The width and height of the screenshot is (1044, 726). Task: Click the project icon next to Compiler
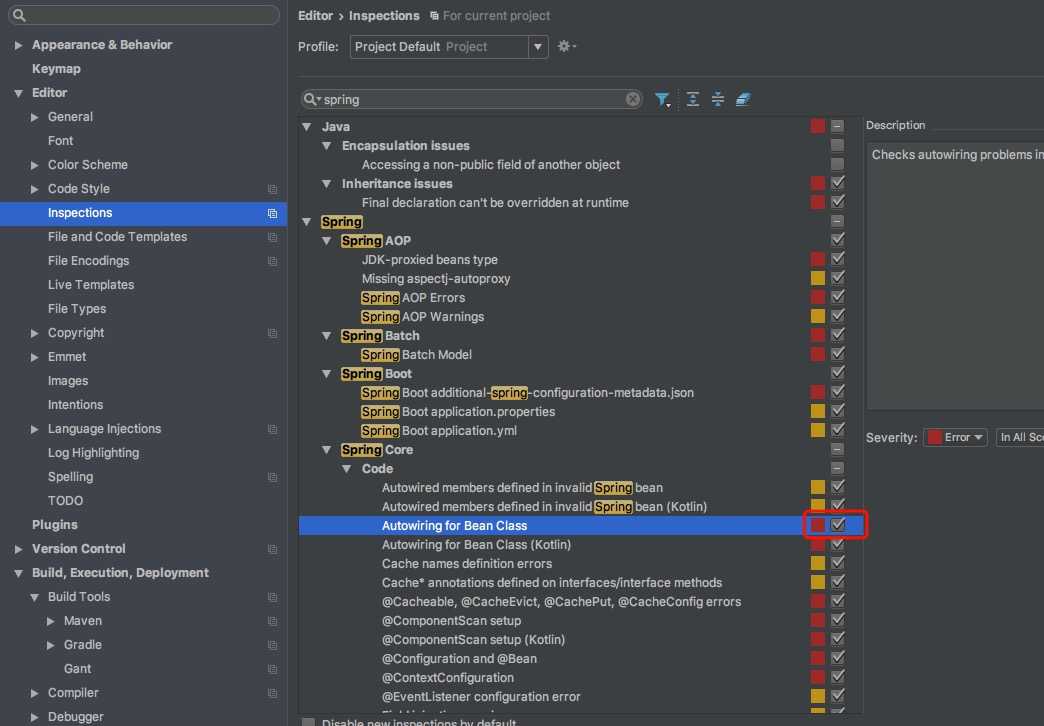tap(272, 693)
